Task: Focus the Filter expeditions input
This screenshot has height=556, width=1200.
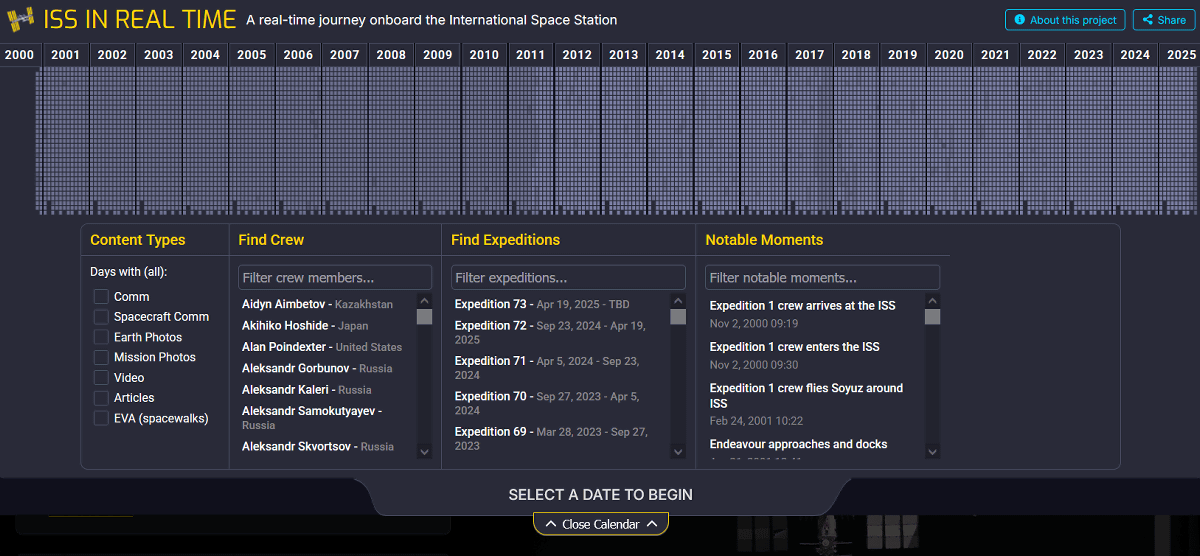Action: tap(568, 278)
